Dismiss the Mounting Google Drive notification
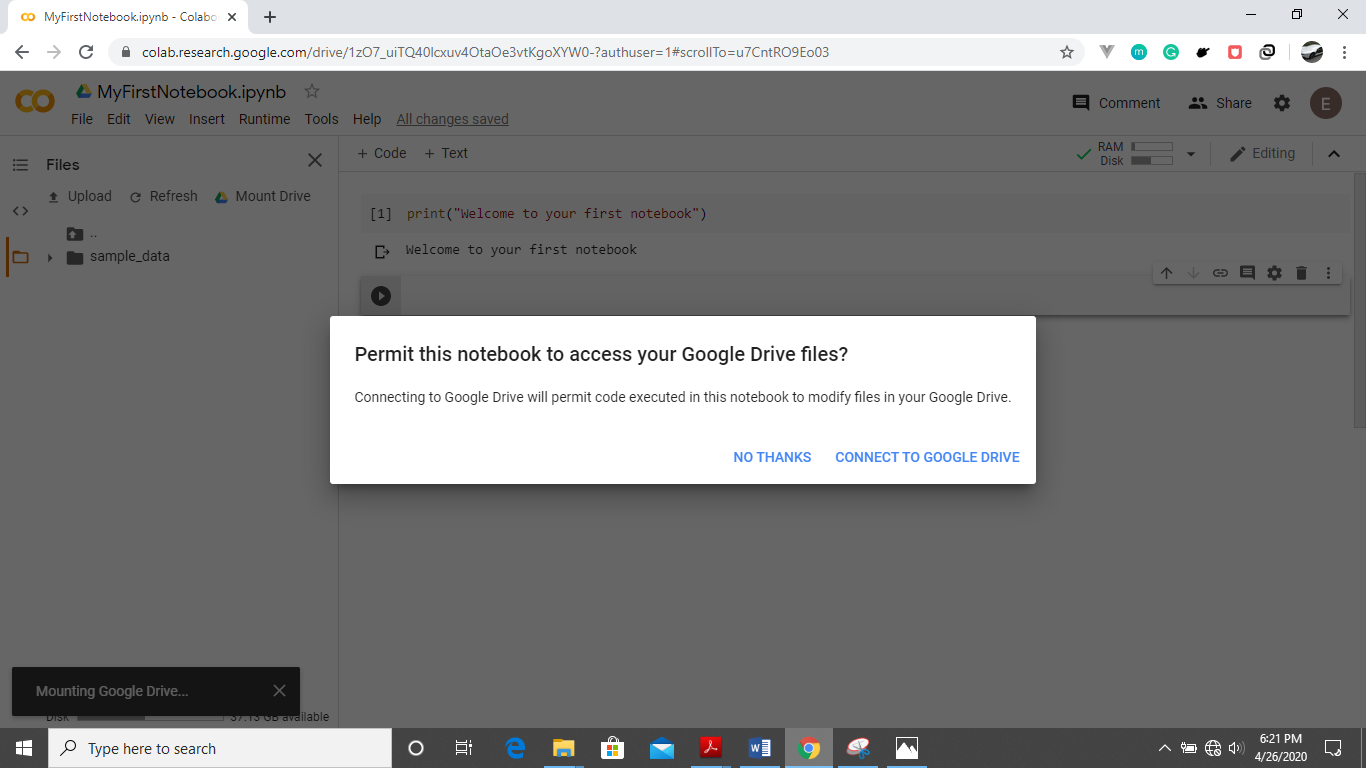Viewport: 1366px width, 768px height. coord(279,691)
